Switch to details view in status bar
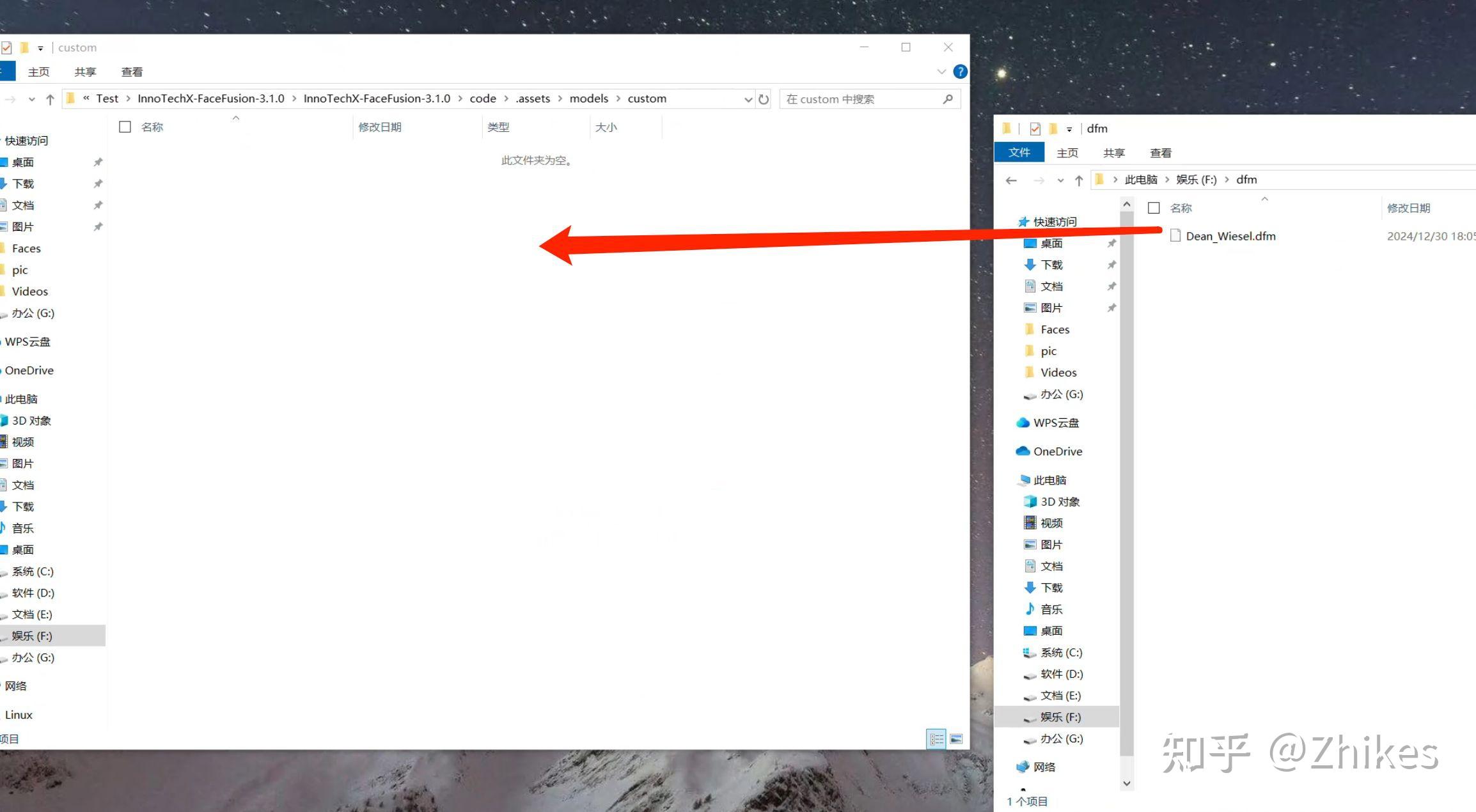Image resolution: width=1476 pixels, height=812 pixels. tap(937, 739)
